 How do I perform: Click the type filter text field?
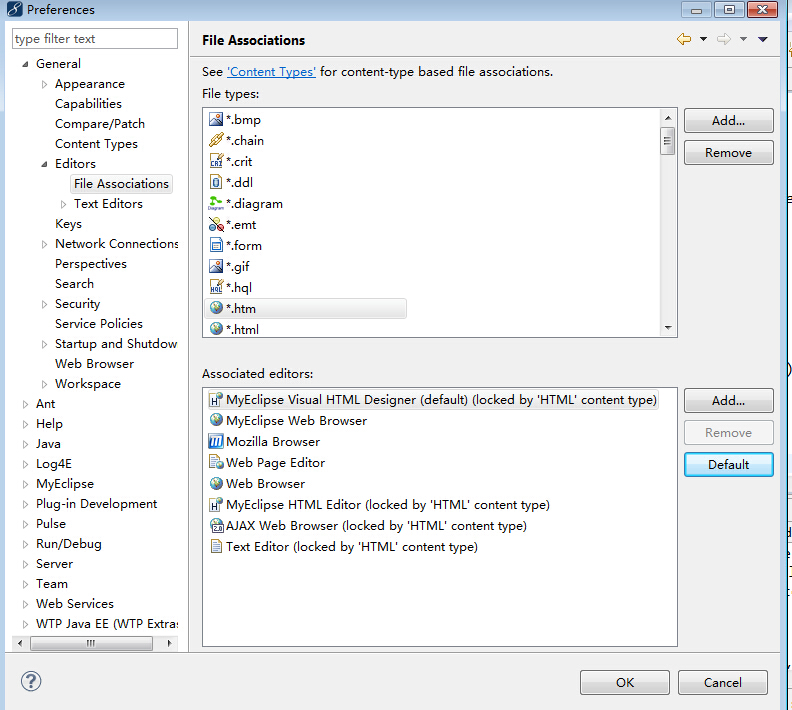tap(95, 39)
